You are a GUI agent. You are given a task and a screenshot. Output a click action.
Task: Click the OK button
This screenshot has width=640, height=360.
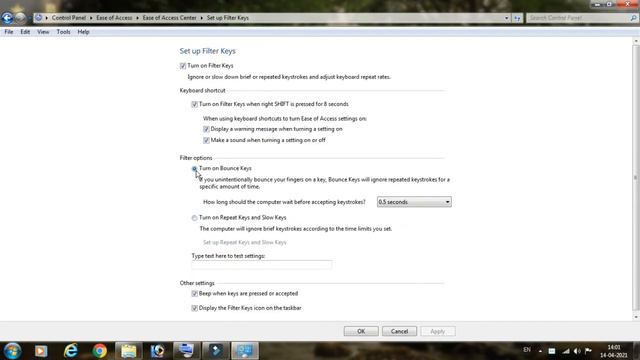click(361, 331)
